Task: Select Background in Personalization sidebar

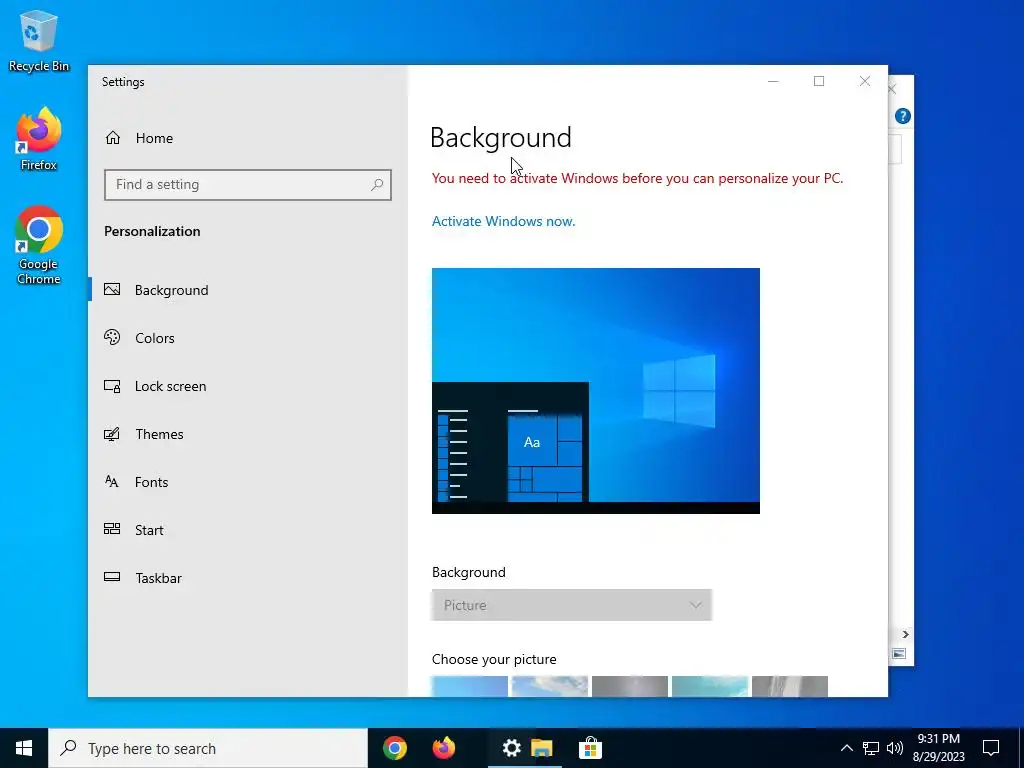Action: tap(248, 290)
